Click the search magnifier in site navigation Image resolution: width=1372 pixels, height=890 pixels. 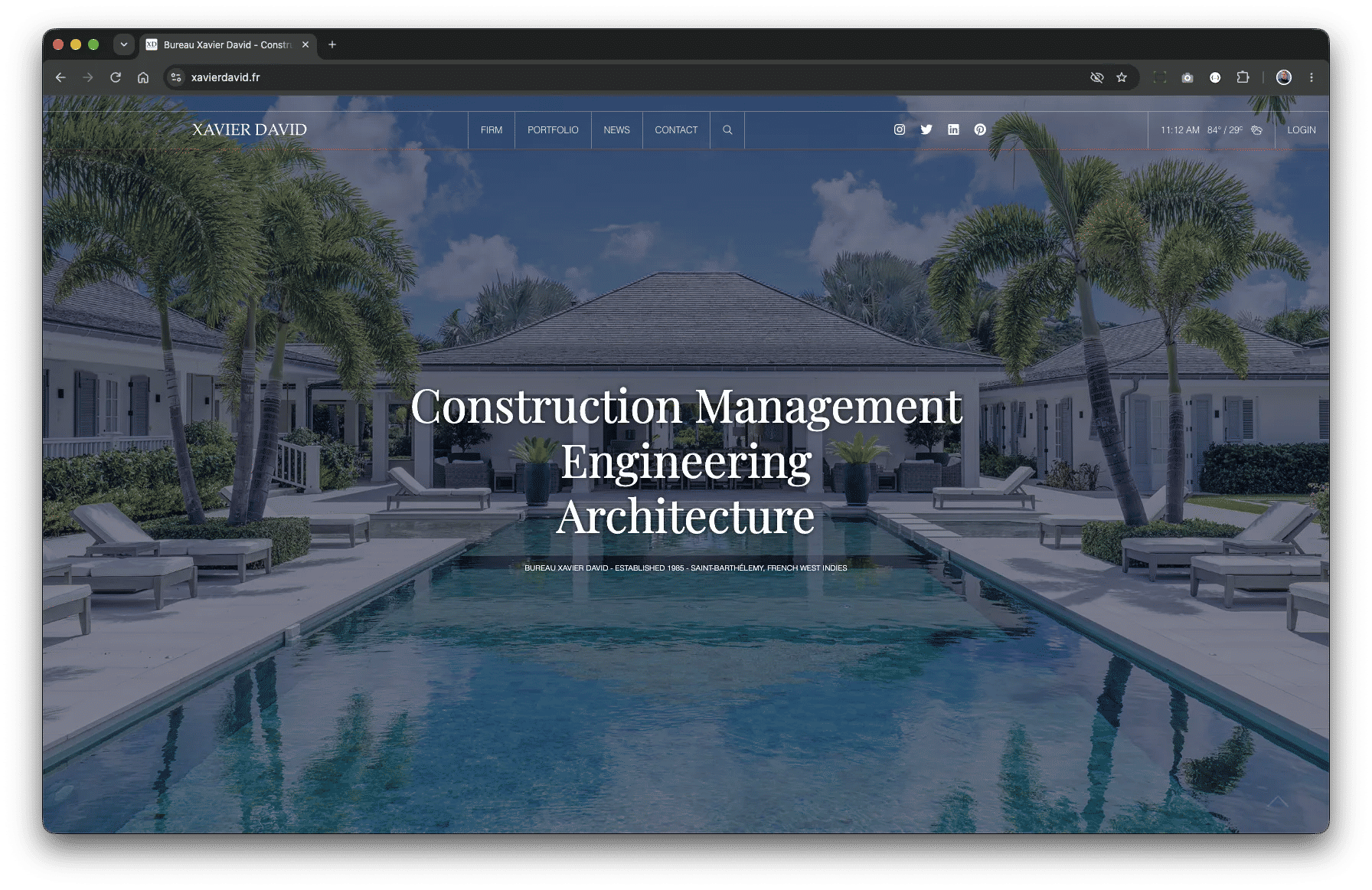[x=727, y=130]
